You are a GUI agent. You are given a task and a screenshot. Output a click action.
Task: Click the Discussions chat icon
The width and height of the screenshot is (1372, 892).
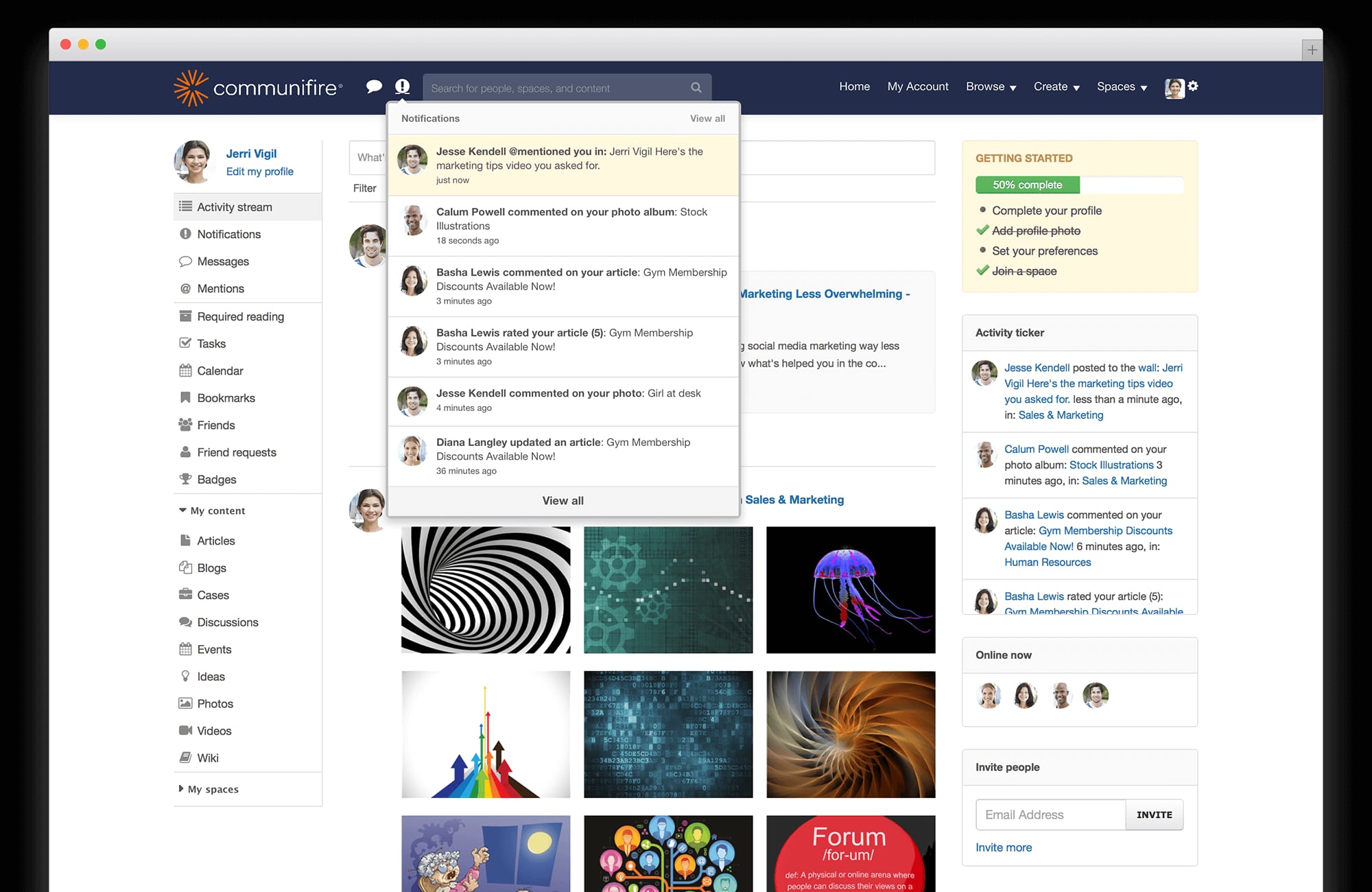tap(185, 622)
